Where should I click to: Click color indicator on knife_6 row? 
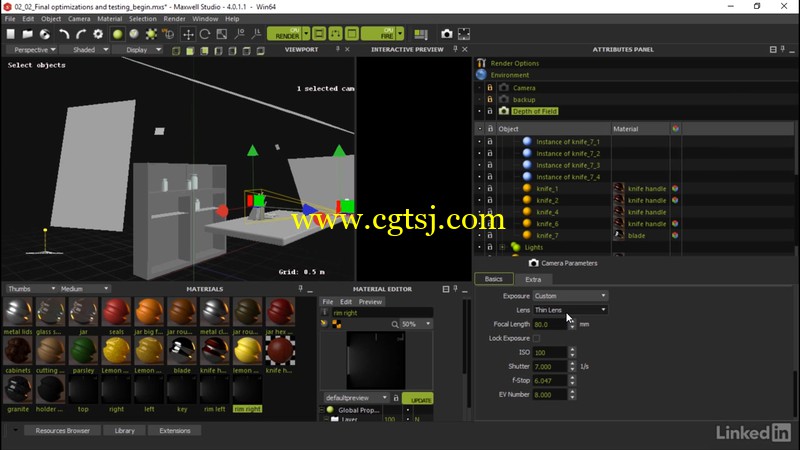pos(675,223)
